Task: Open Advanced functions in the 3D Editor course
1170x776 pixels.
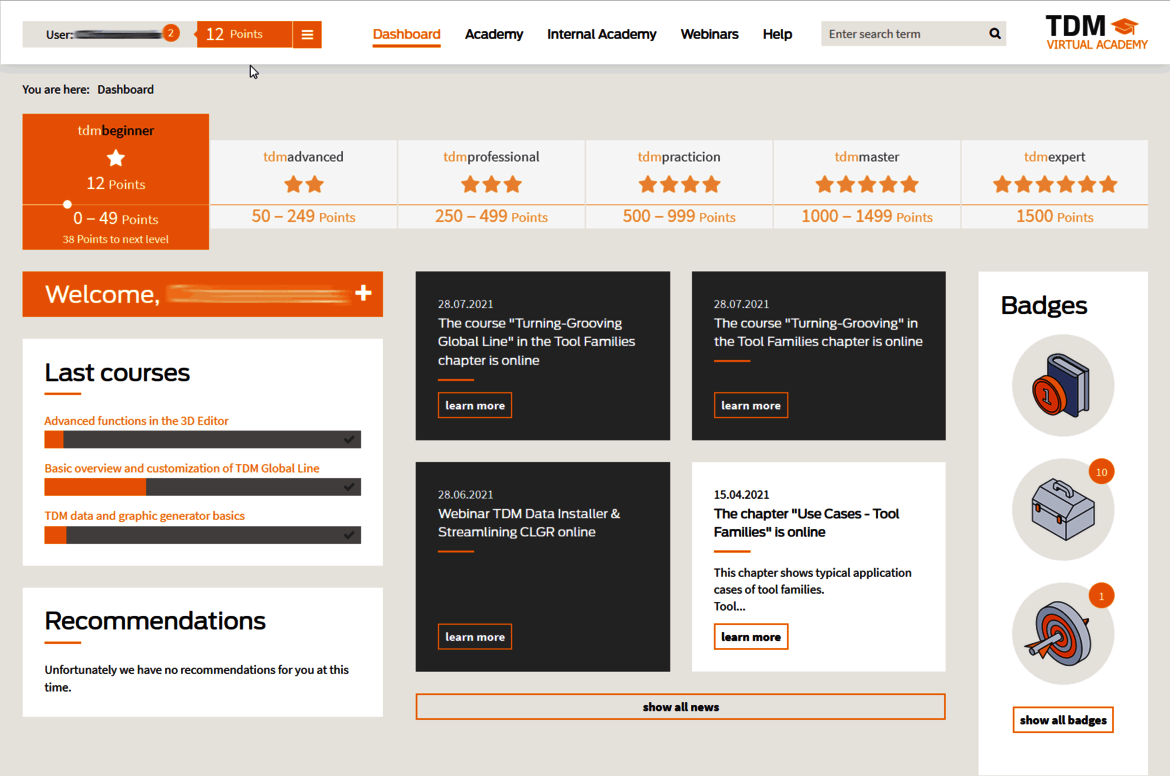Action: click(x=137, y=421)
